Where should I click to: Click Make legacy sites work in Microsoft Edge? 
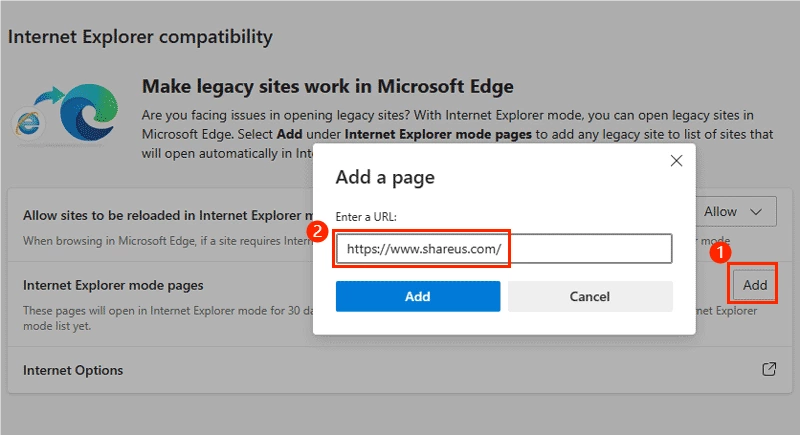click(x=328, y=86)
